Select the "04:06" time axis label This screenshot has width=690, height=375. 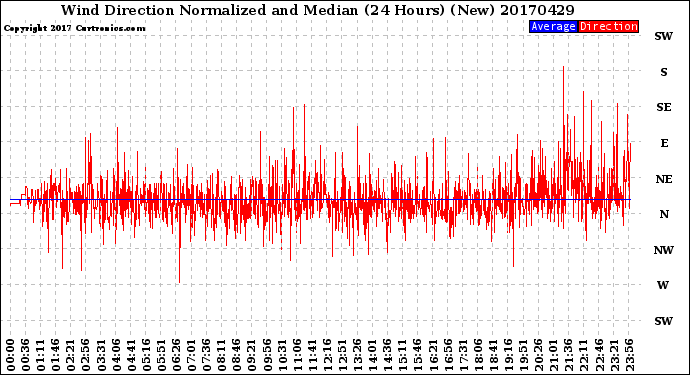[116, 355]
